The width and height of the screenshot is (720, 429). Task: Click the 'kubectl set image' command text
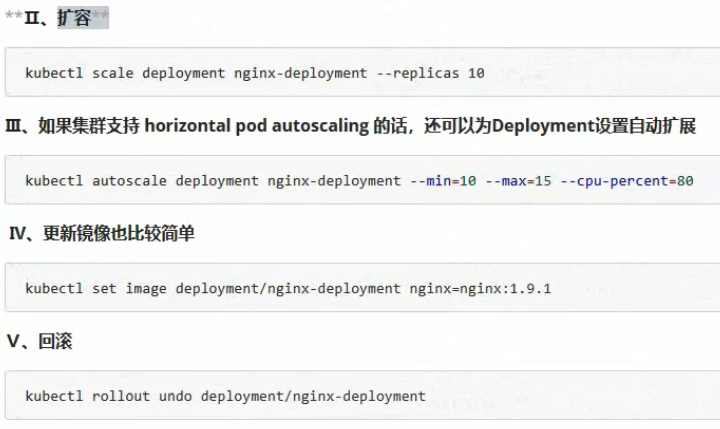click(x=288, y=288)
